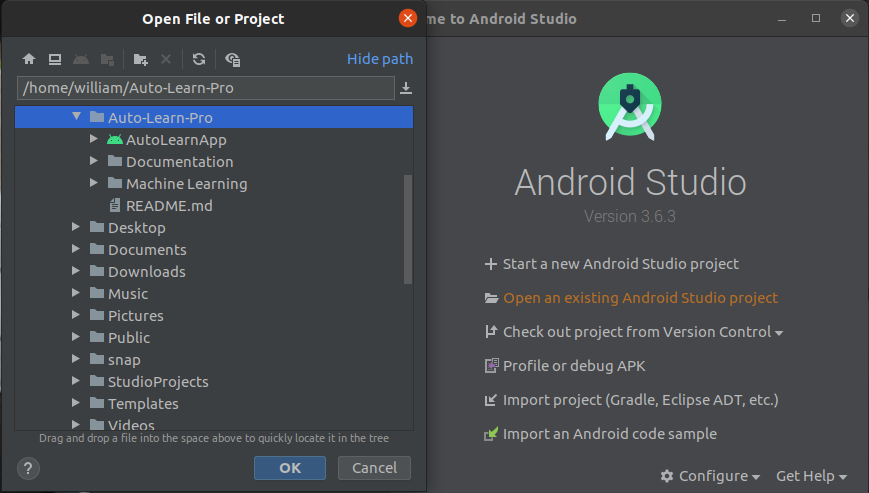869x493 pixels.
Task: Minimize the Android Studio welcome window
Action: pos(782,19)
